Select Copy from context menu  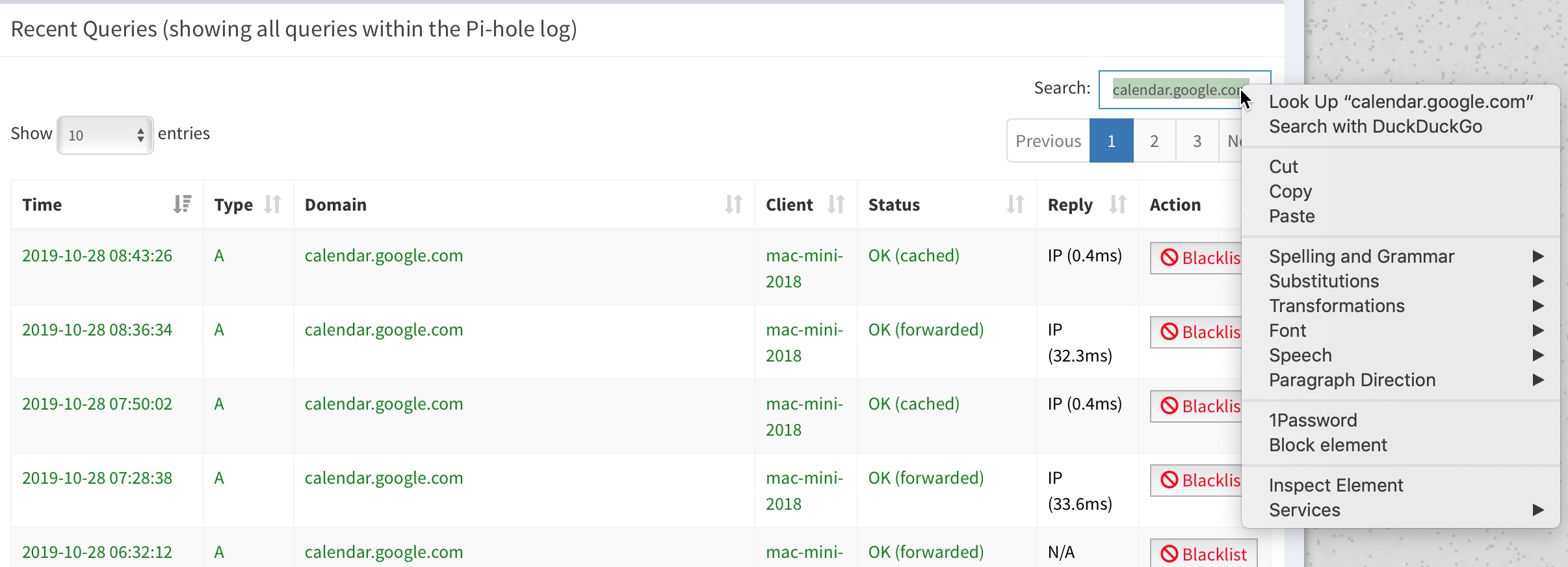(x=1401, y=191)
